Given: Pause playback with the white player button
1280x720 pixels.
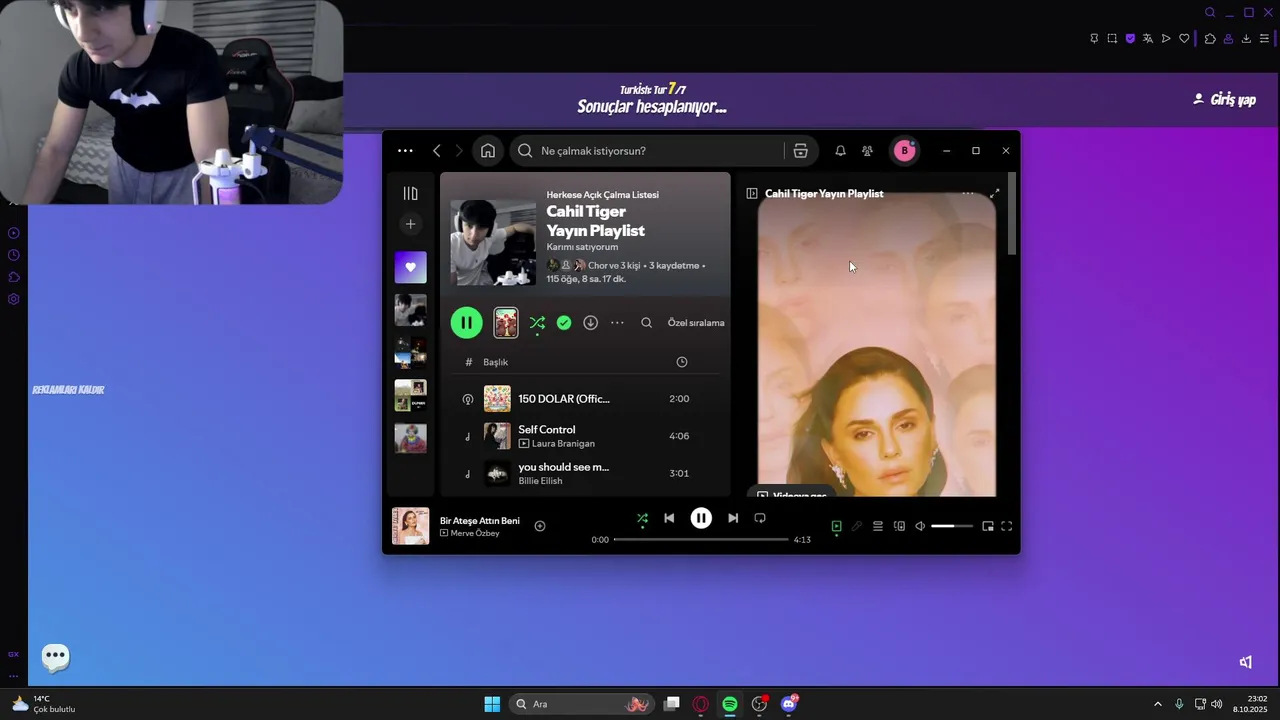Looking at the screenshot, I should tap(701, 518).
